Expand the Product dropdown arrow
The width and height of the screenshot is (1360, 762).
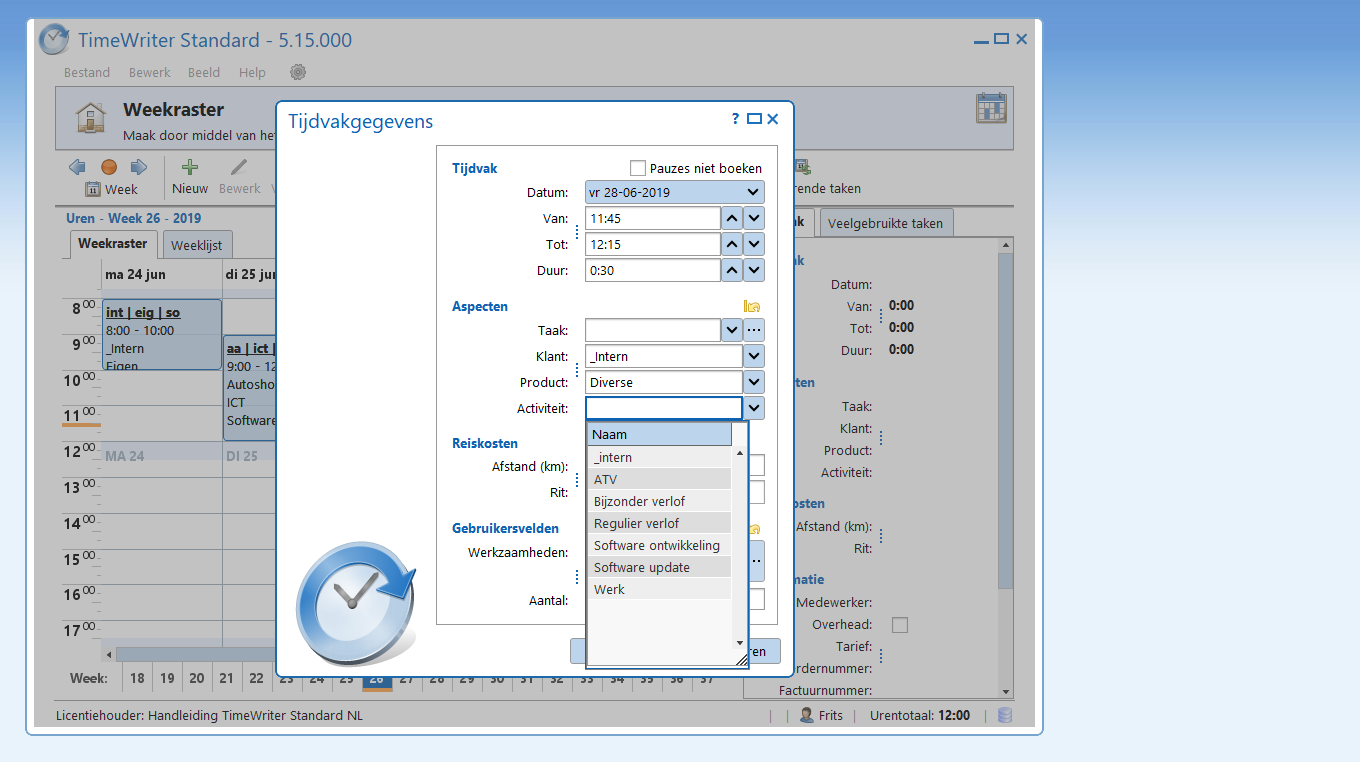[x=754, y=382]
